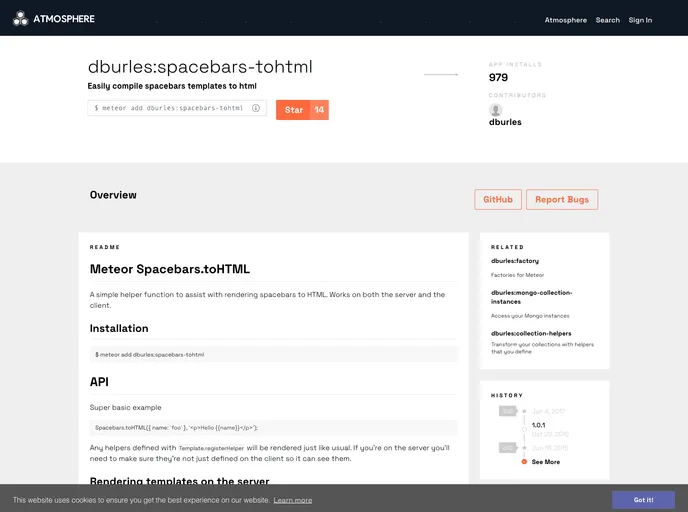Click the meteor add command input field
Screen dimensions: 688x512
tap(168, 108)
